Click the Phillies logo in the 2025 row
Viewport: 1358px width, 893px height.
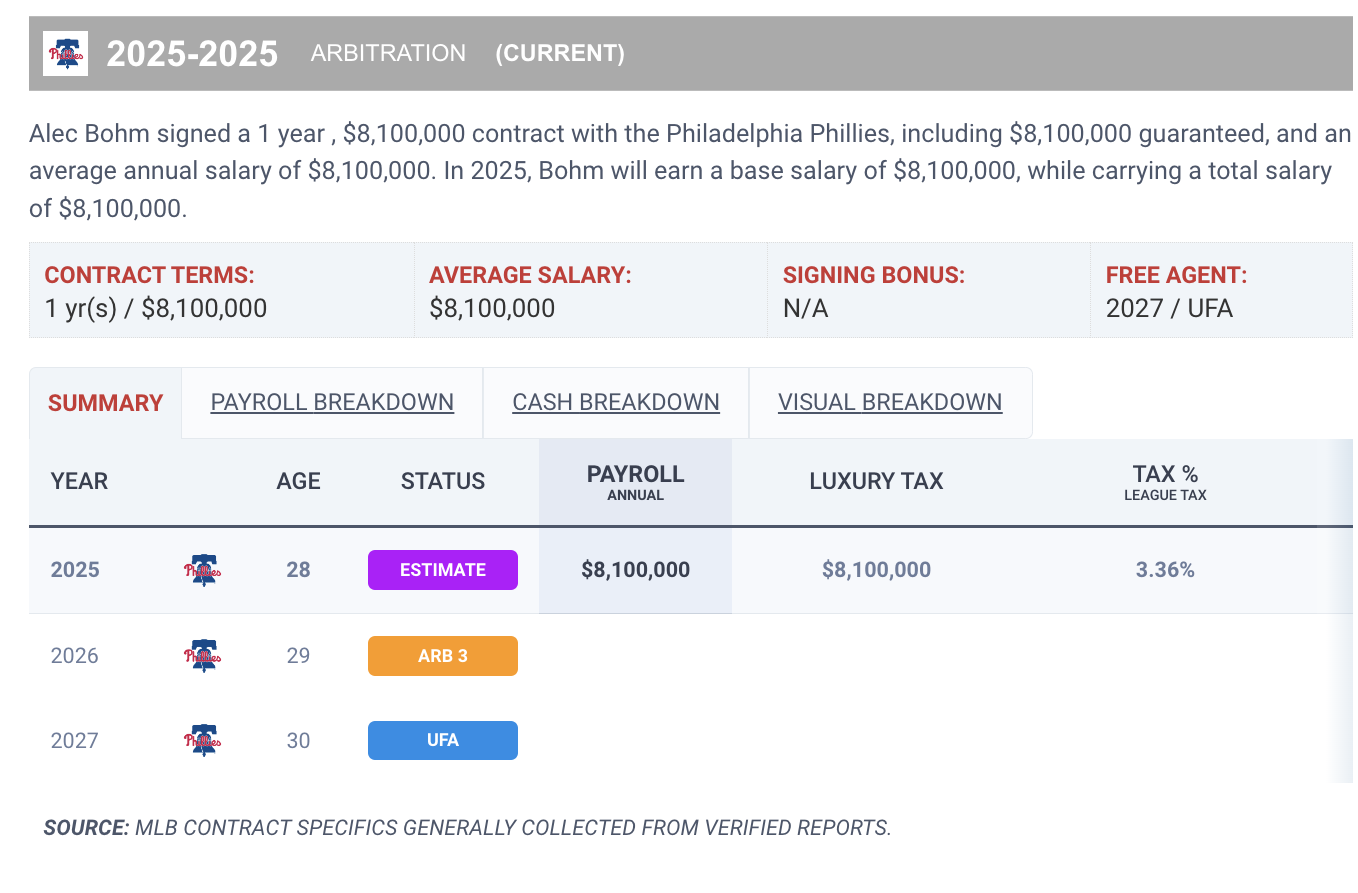(x=203, y=570)
